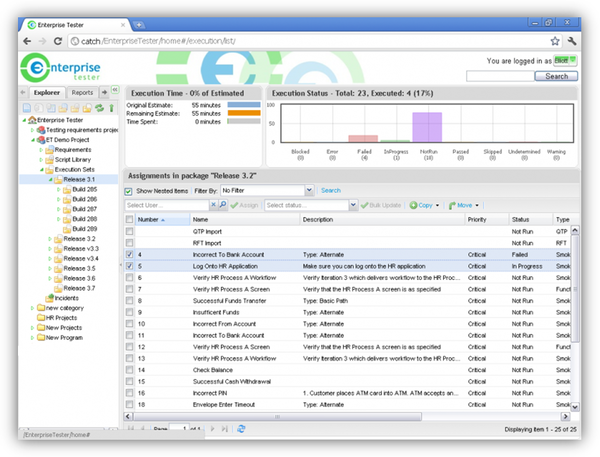Click the Enterprise Tester logo

click(x=60, y=68)
